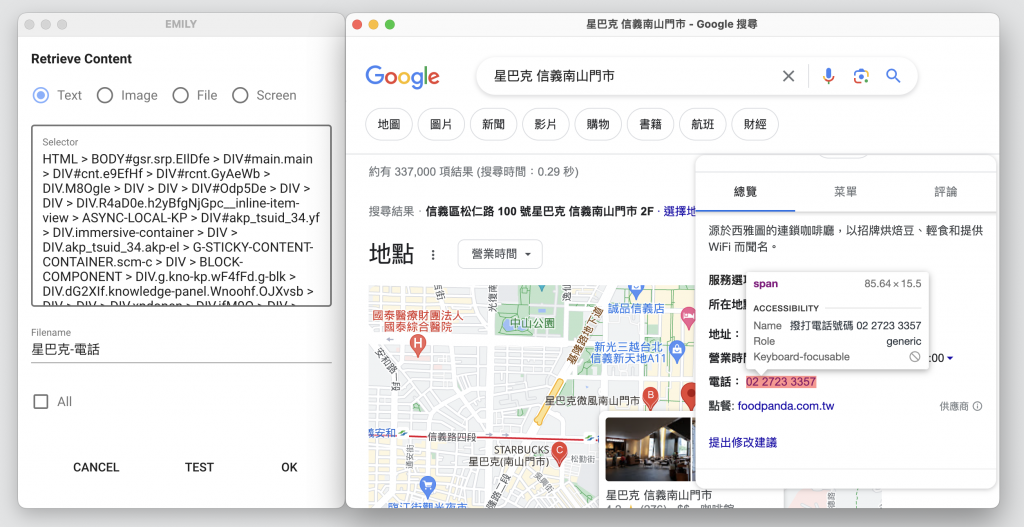The image size is (1024, 527).
Task: Open Google Lens image search icon
Action: click(861, 76)
